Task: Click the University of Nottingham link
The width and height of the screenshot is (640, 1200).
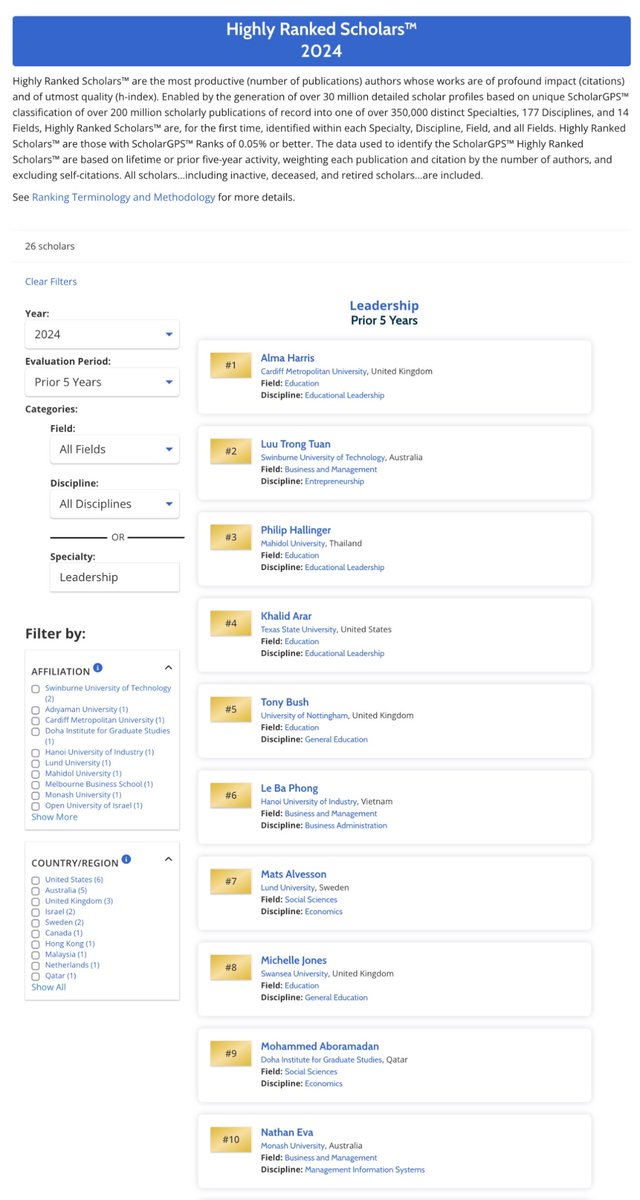Action: point(305,716)
